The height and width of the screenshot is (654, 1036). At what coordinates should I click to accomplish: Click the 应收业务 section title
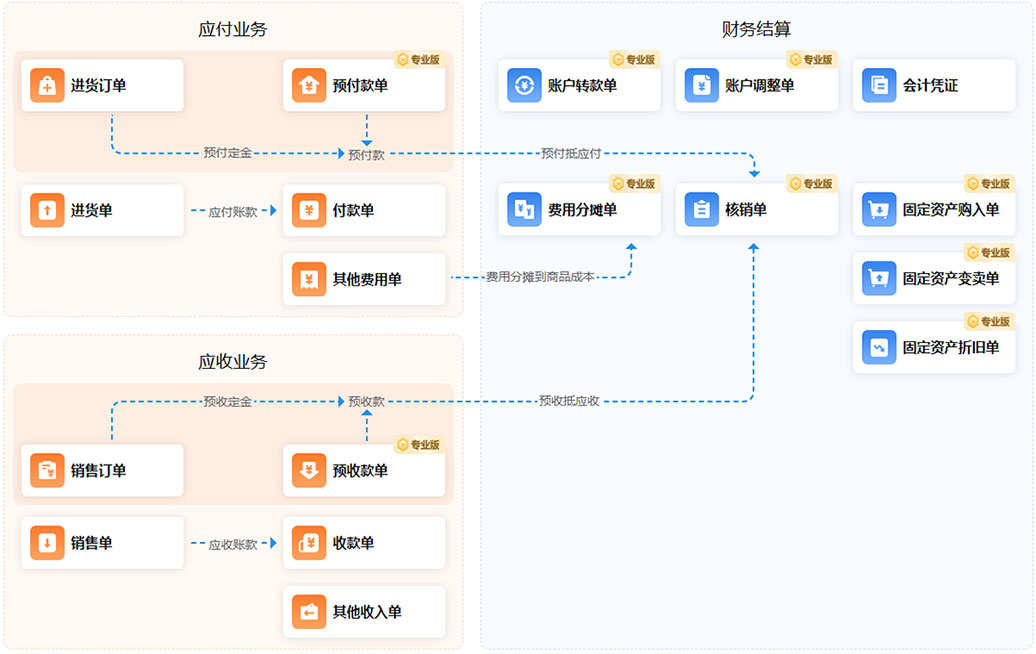tap(233, 361)
